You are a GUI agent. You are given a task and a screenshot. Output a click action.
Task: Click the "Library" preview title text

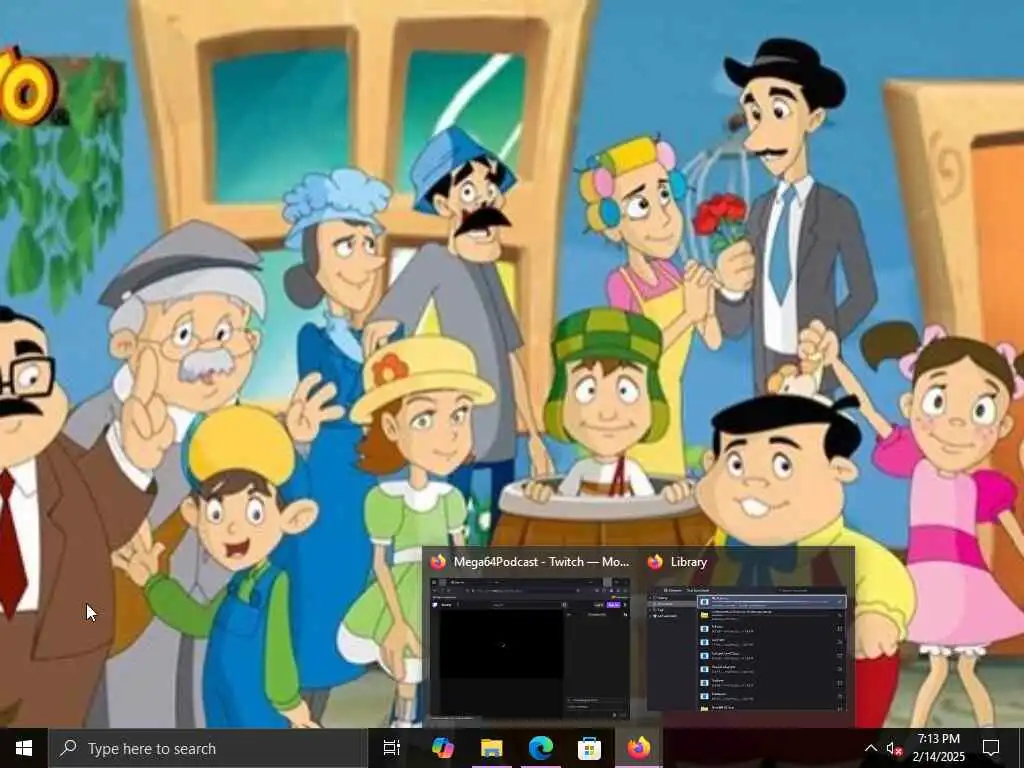(x=689, y=562)
